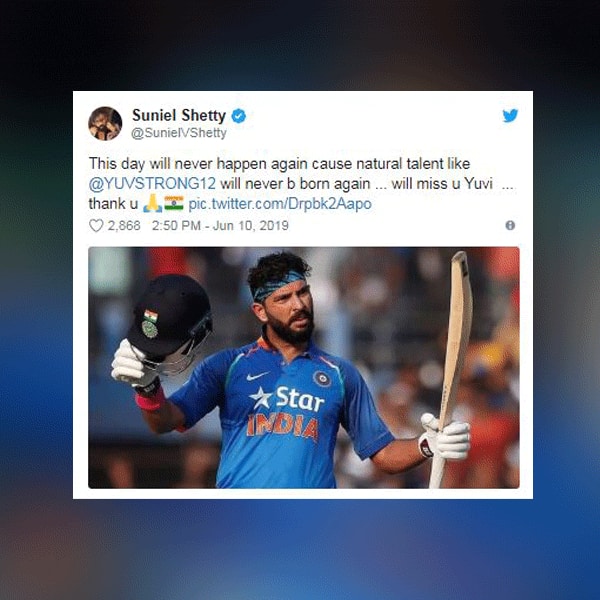Like the tweet with the heart icon

pos(96,225)
